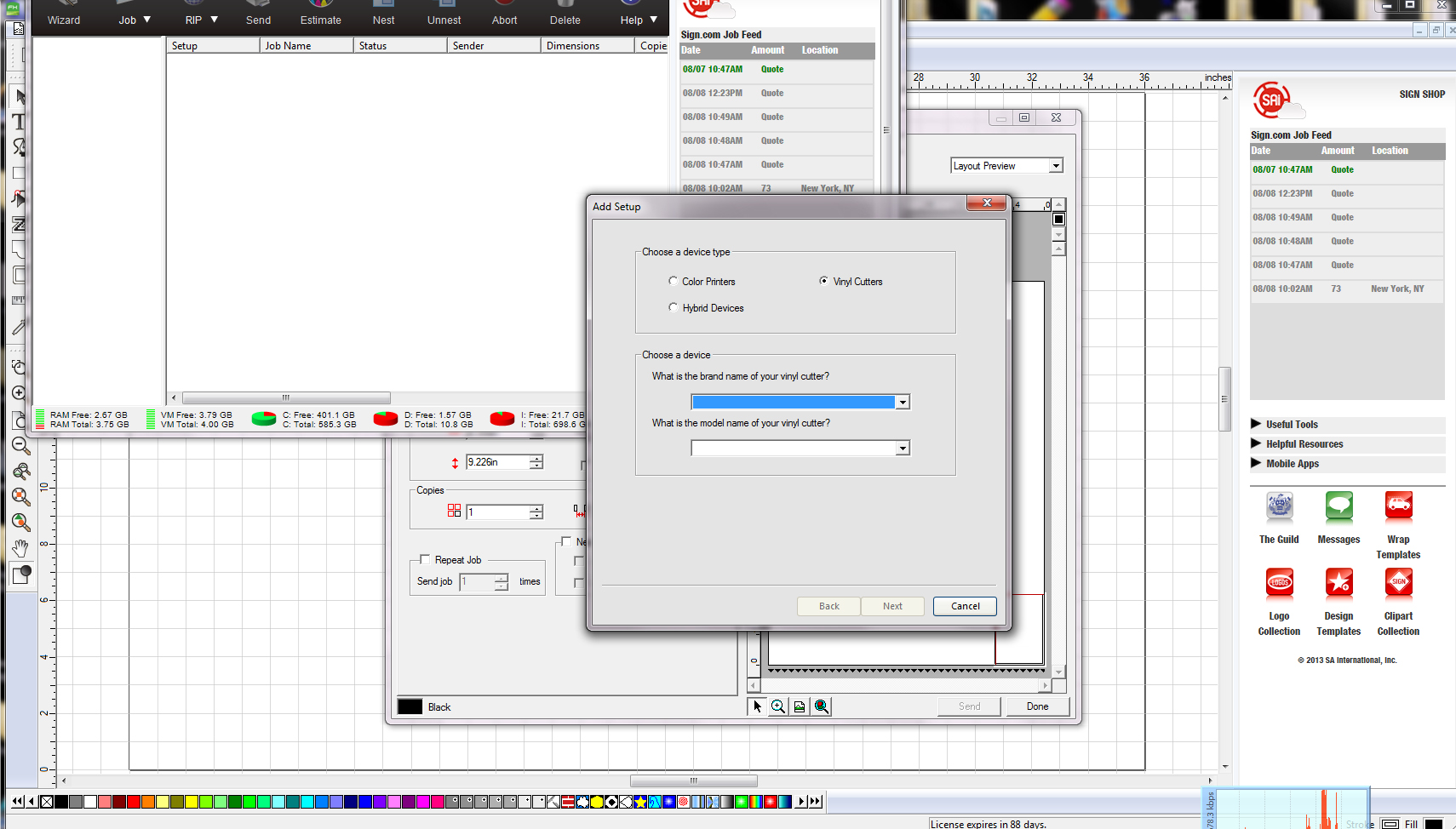Screen dimensions: 1456x829
Task: Click the zoom to selection binoculars icon
Action: [21, 472]
